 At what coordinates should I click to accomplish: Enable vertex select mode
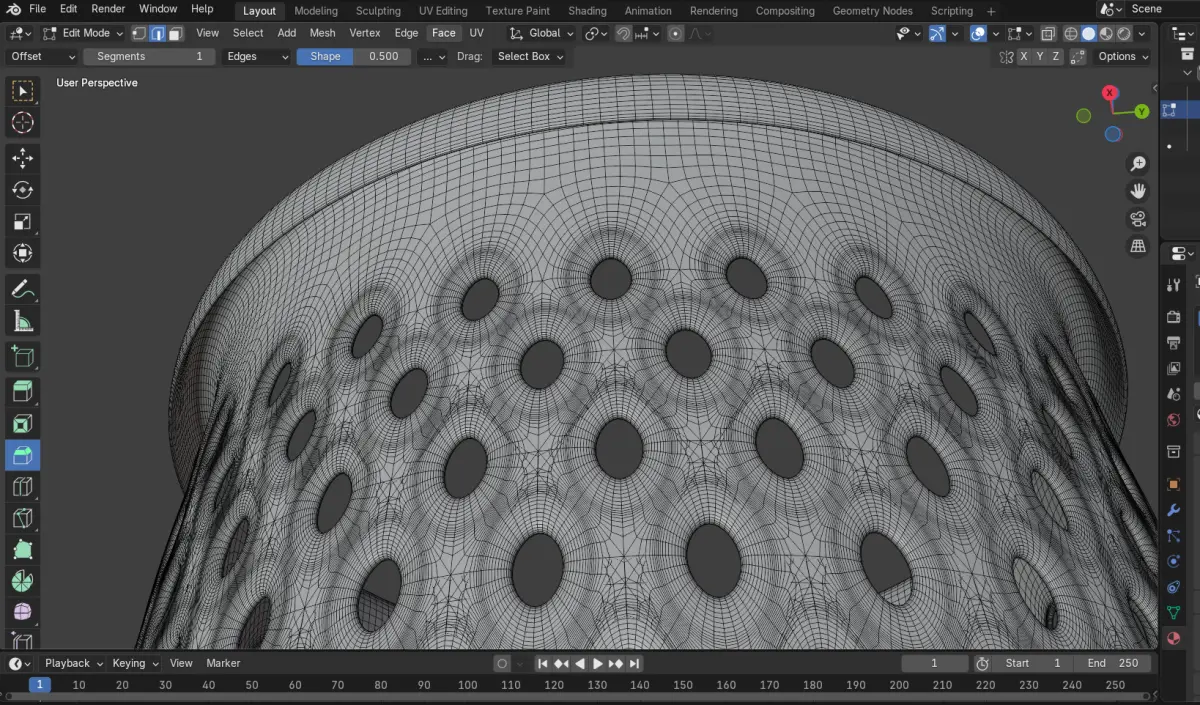(140, 33)
